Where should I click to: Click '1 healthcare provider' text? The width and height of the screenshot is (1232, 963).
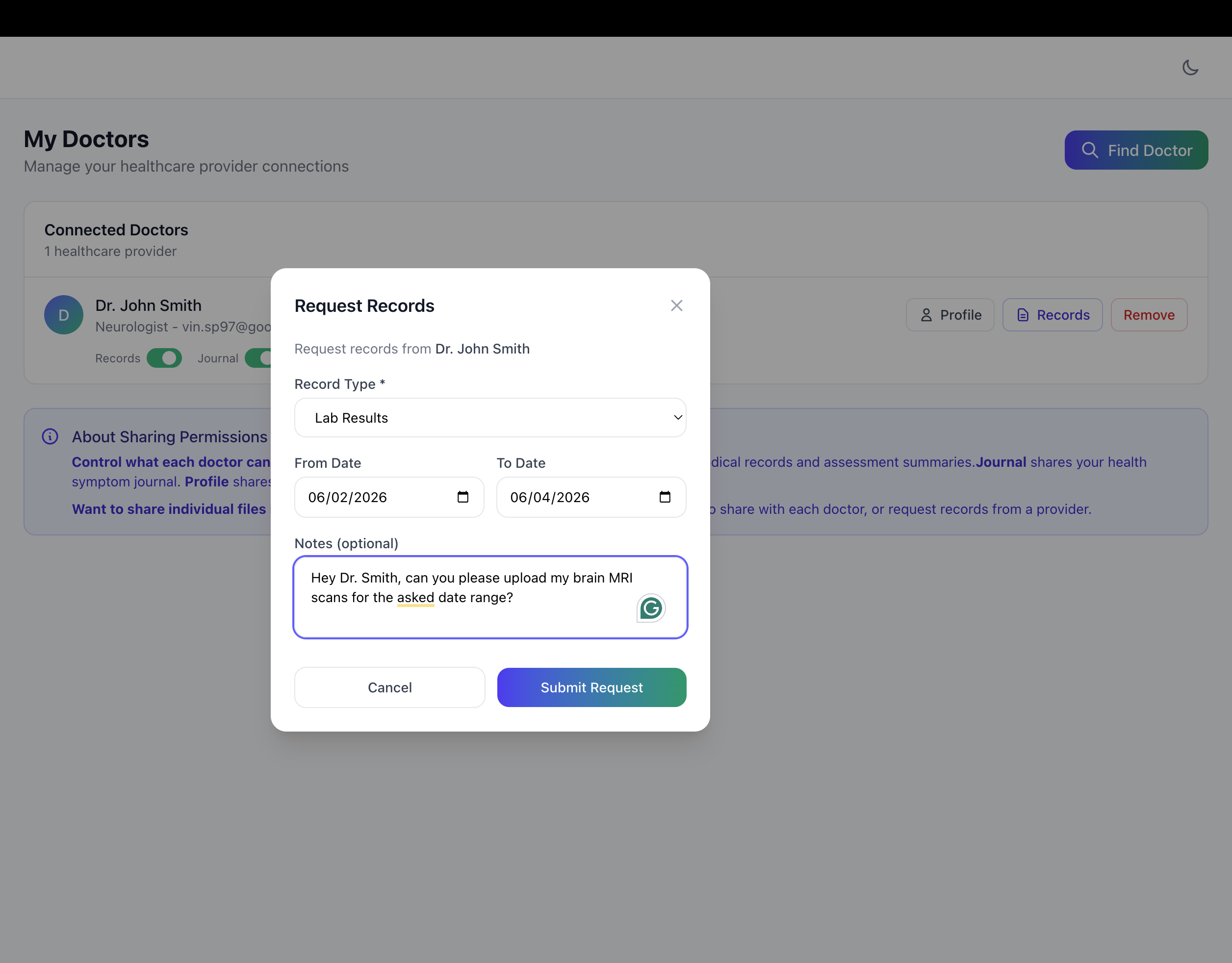click(x=110, y=252)
